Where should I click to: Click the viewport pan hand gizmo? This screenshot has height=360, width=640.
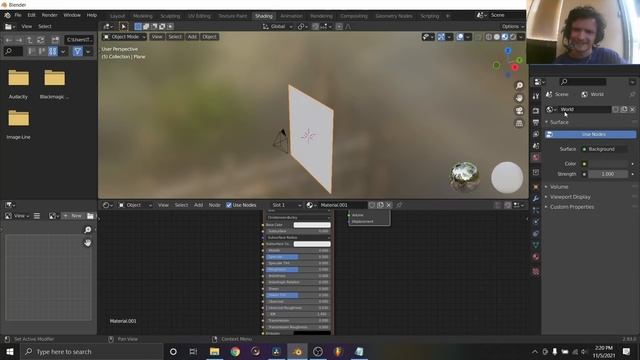pyautogui.click(x=519, y=98)
